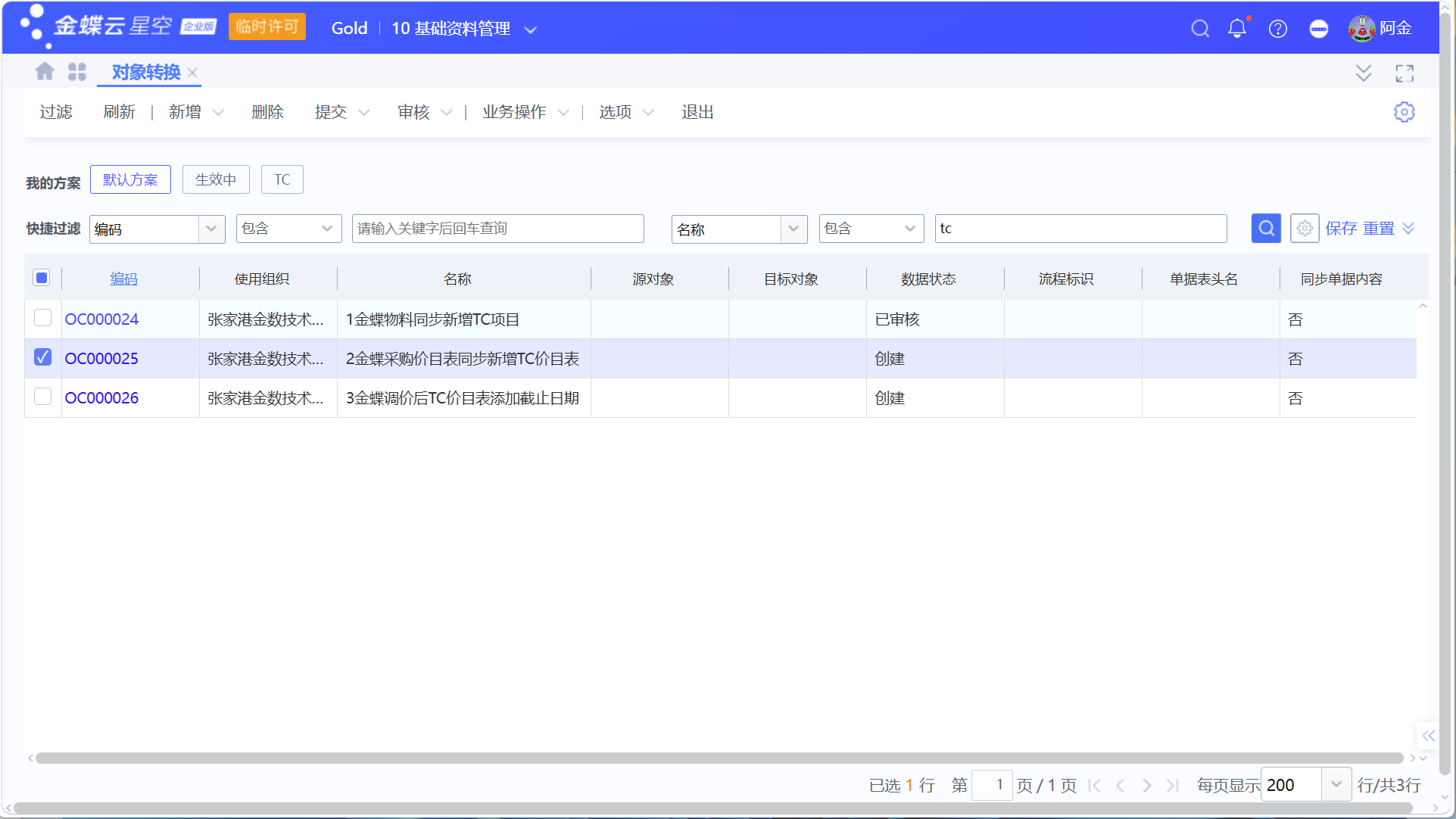Open the four-dot app grid menu
Screen dimensions: 1456x819
click(77, 72)
